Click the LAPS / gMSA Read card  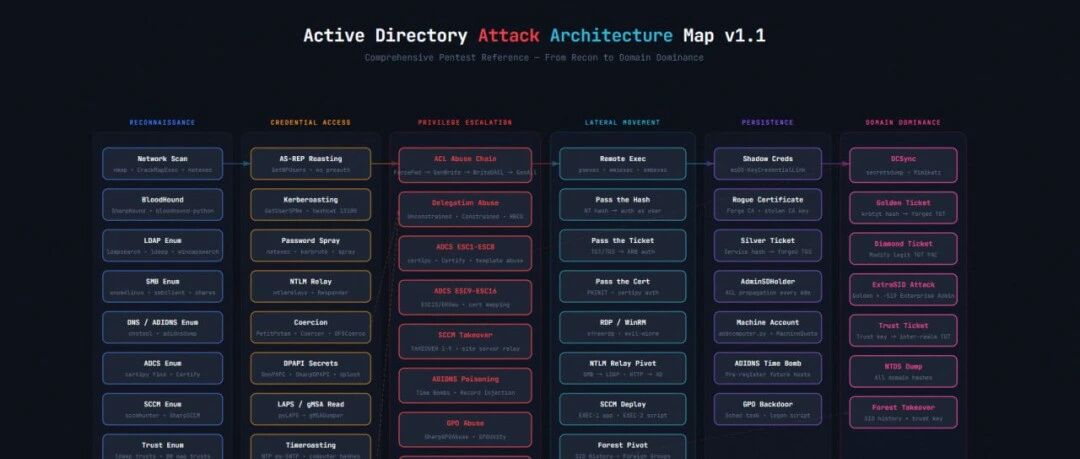point(311,409)
